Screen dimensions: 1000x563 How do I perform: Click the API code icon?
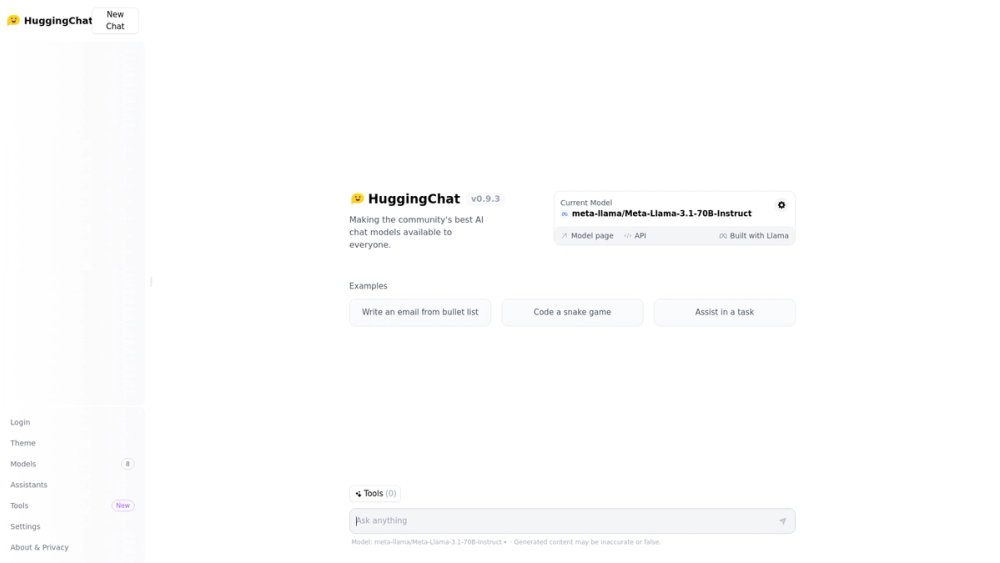pos(628,236)
